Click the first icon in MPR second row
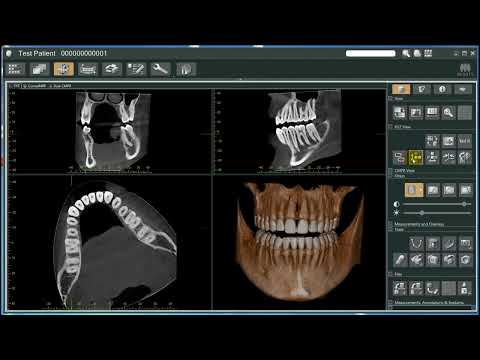The width and height of the screenshot is (480, 360). point(399,157)
